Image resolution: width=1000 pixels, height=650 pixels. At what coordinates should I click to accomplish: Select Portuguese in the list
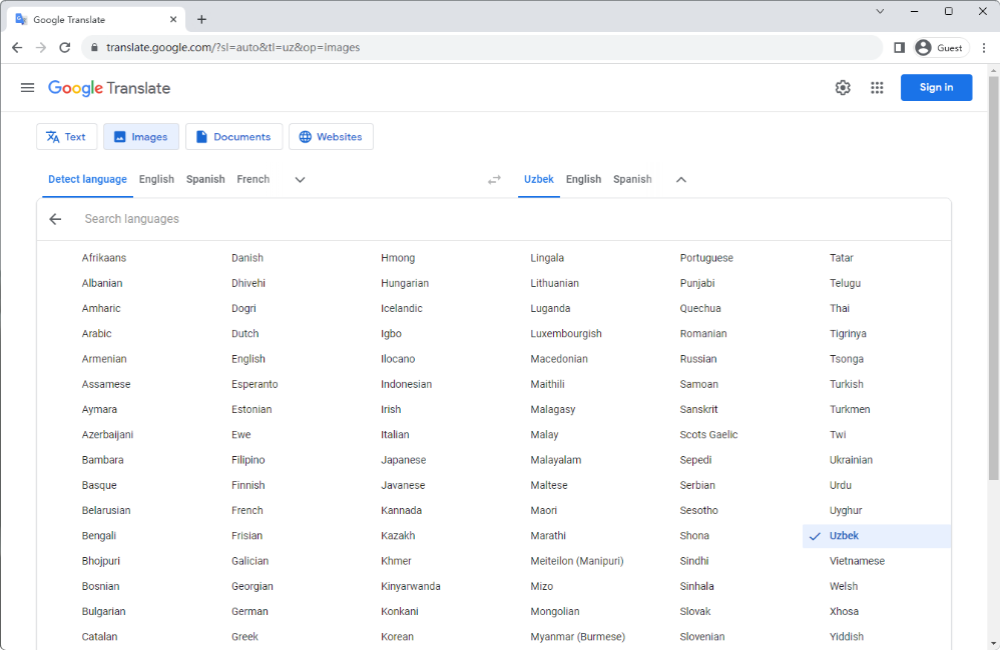point(707,258)
